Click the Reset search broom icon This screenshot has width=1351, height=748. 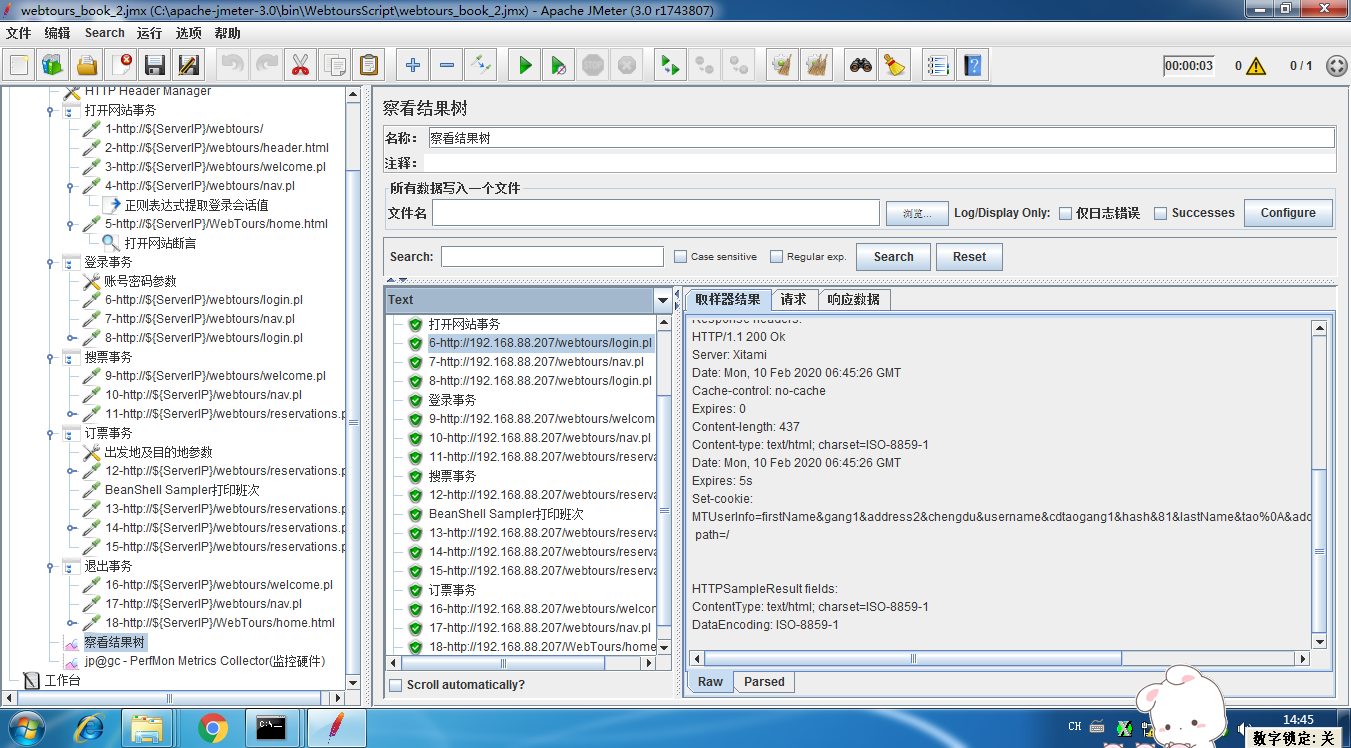tap(895, 66)
